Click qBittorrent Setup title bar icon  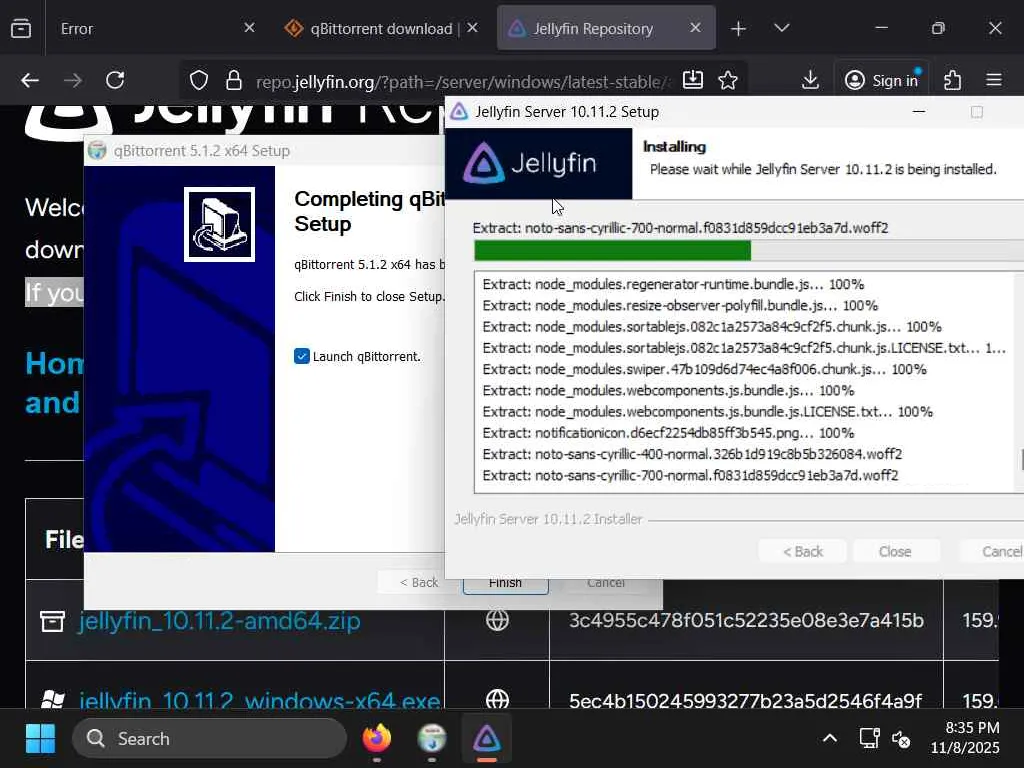click(97, 150)
